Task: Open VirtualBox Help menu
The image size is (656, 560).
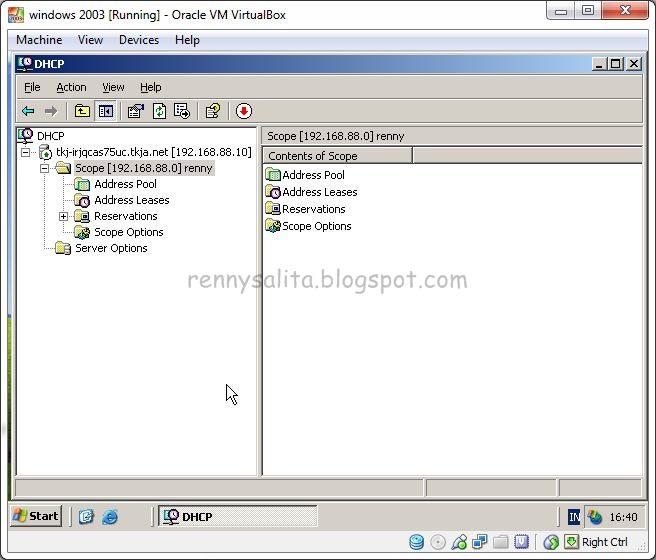Action: point(187,40)
